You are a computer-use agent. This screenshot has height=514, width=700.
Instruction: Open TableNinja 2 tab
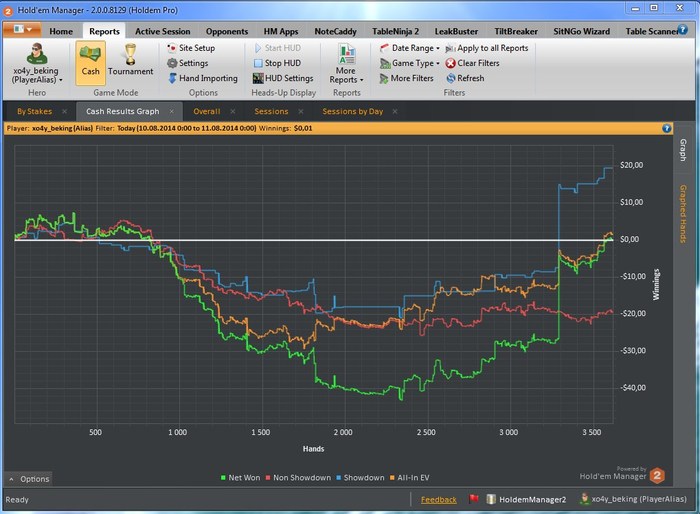[396, 31]
